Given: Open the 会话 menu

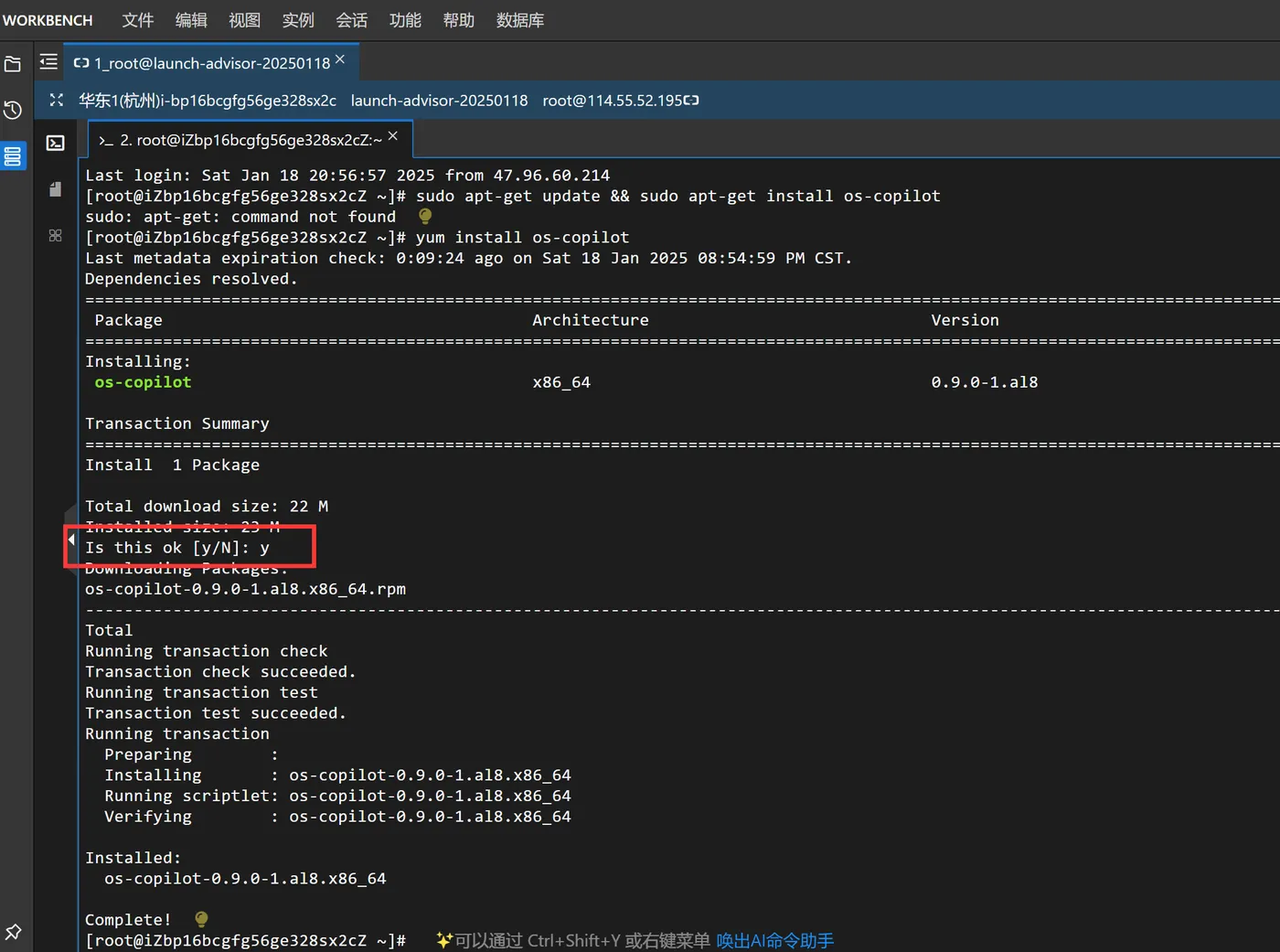Looking at the screenshot, I should click(352, 20).
